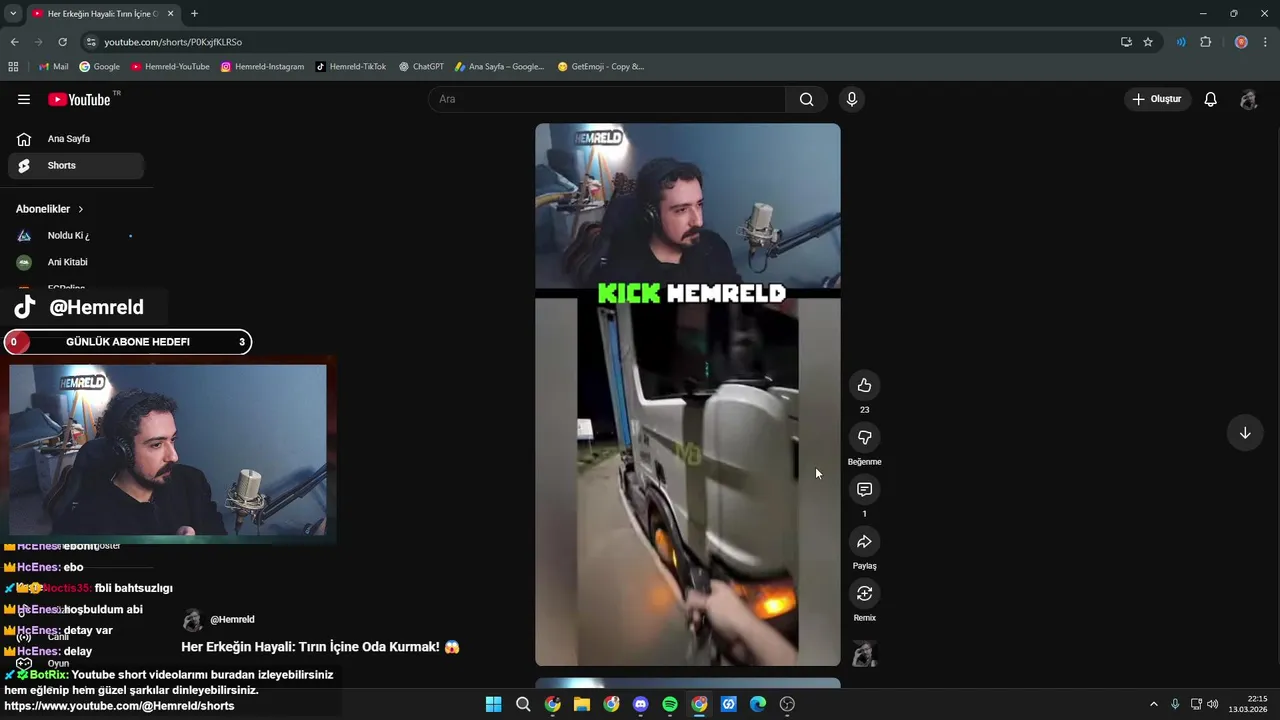Click the Oluştur create button
Screen dimensions: 1280x720
1156,99
